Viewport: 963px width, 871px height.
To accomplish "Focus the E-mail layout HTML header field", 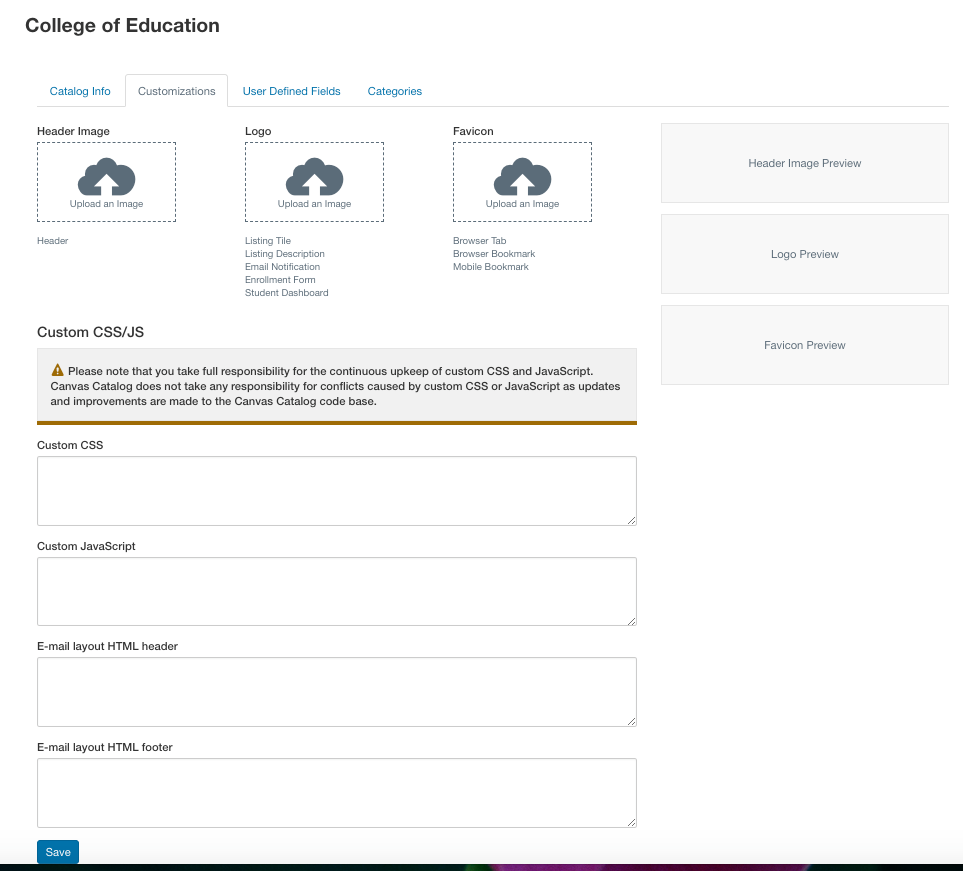I will (336, 691).
